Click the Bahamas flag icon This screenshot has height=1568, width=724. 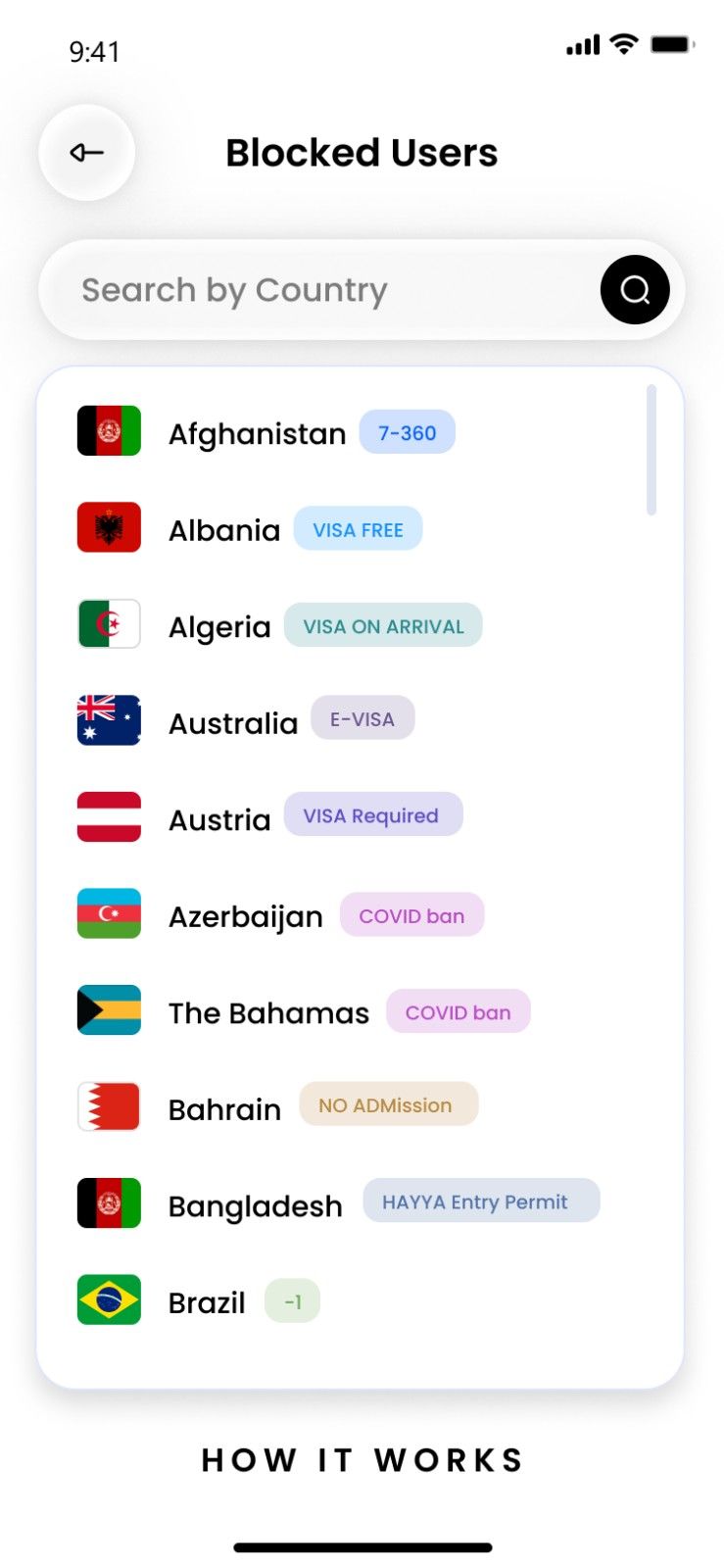coord(109,1010)
